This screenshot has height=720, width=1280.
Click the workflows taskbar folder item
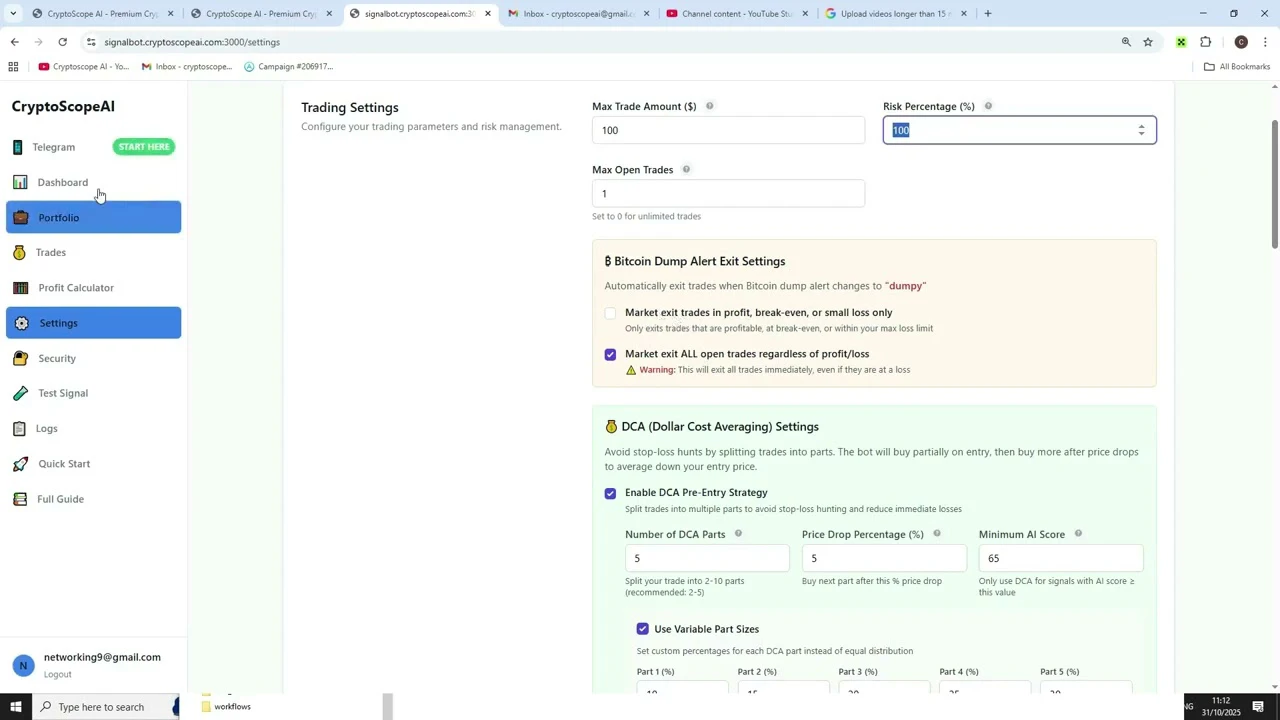pos(226,707)
